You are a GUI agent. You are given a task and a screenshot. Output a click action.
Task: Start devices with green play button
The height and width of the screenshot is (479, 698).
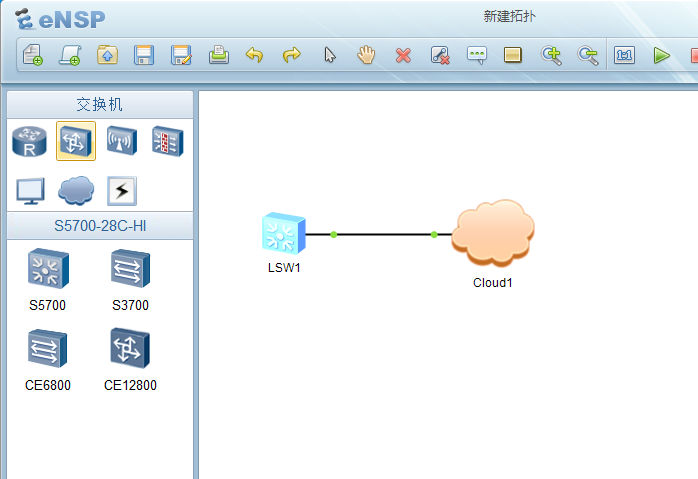tap(661, 55)
